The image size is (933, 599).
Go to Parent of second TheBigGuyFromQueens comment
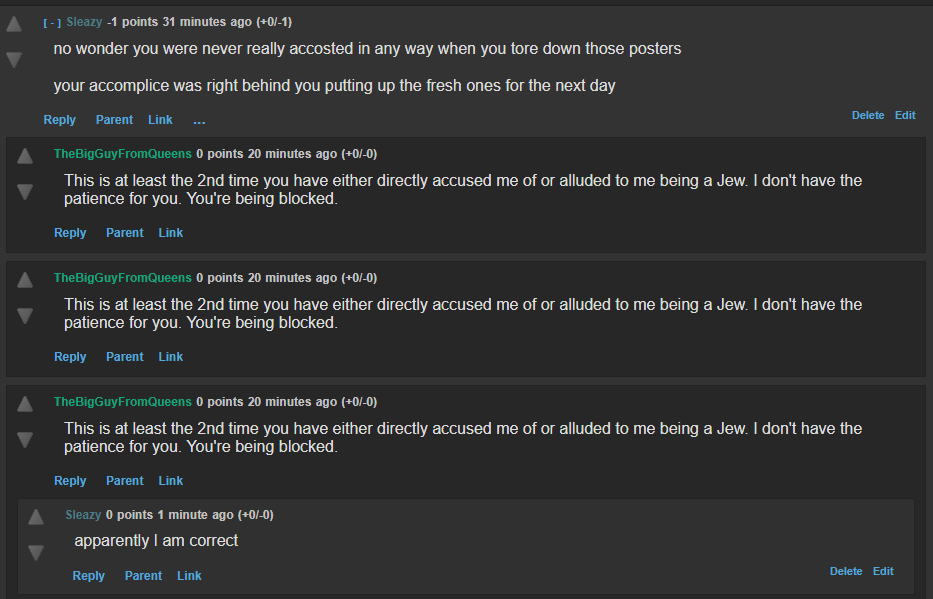point(124,357)
